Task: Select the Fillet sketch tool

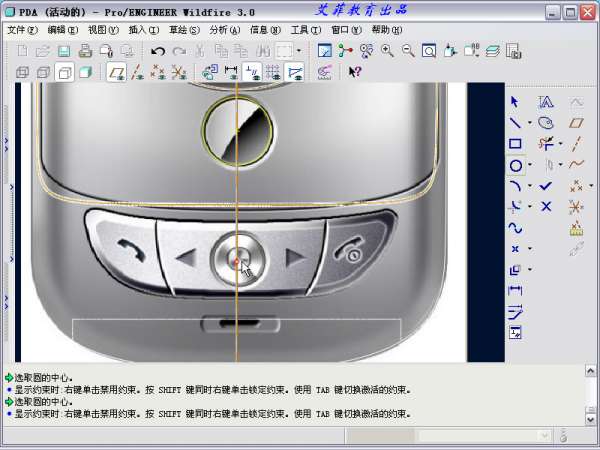Action: point(515,207)
